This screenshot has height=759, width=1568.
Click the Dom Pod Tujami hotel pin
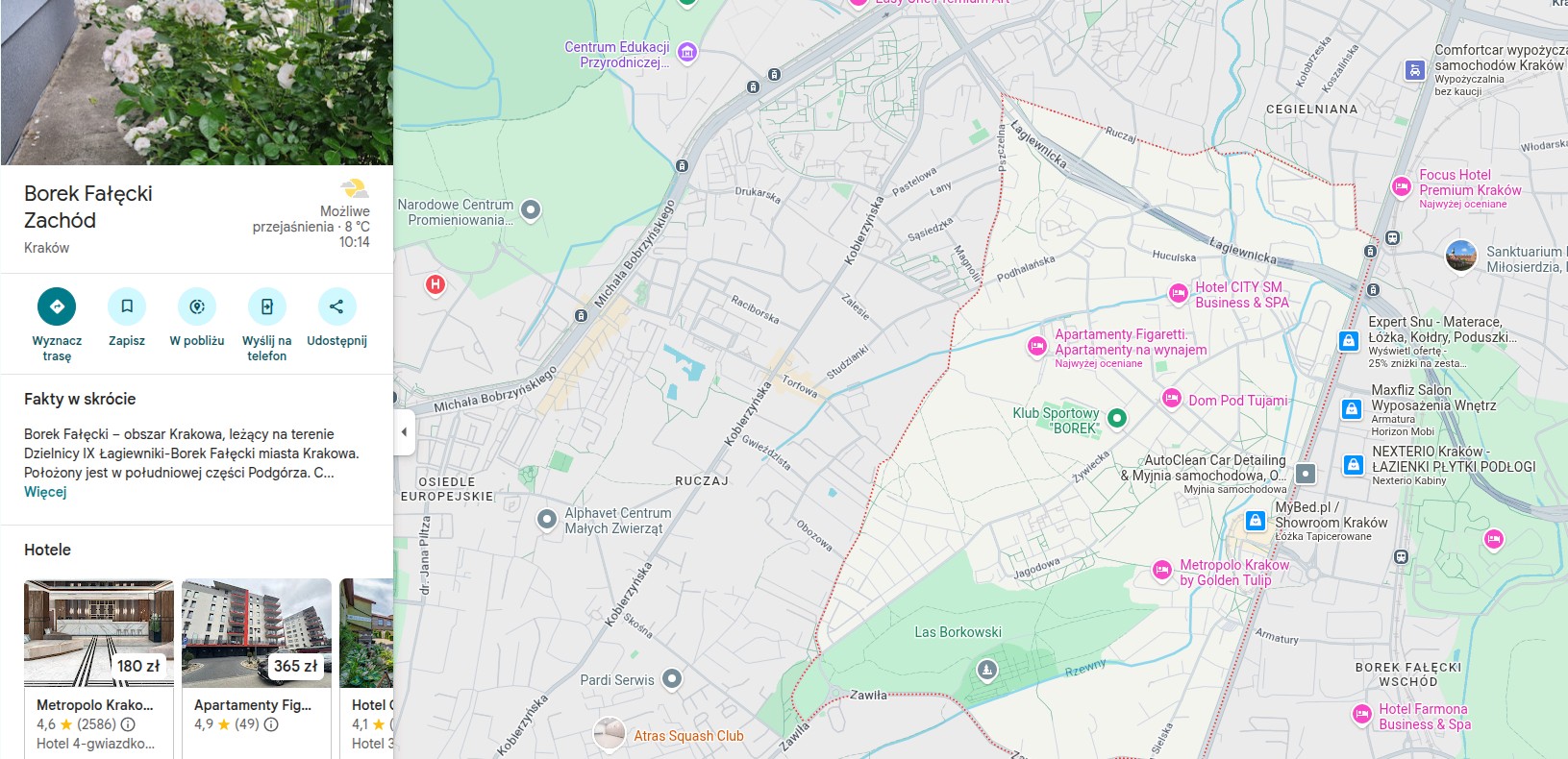[x=1172, y=399]
